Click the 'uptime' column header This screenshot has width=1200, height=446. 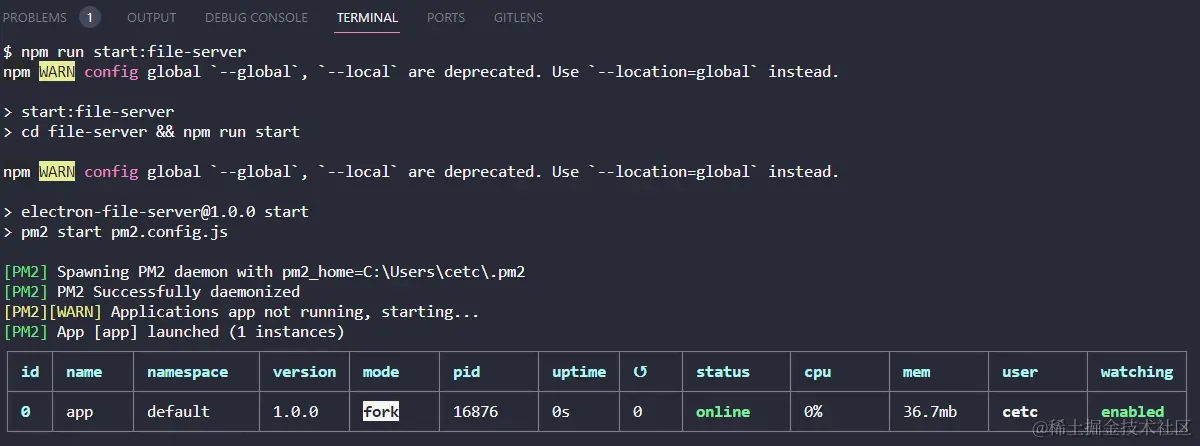(x=579, y=372)
